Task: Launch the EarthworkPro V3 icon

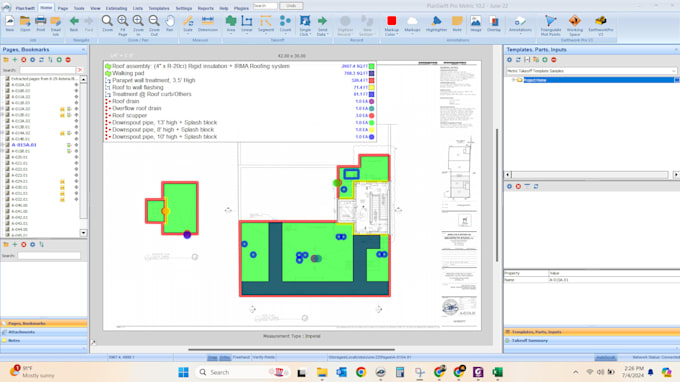Action: pos(601,25)
